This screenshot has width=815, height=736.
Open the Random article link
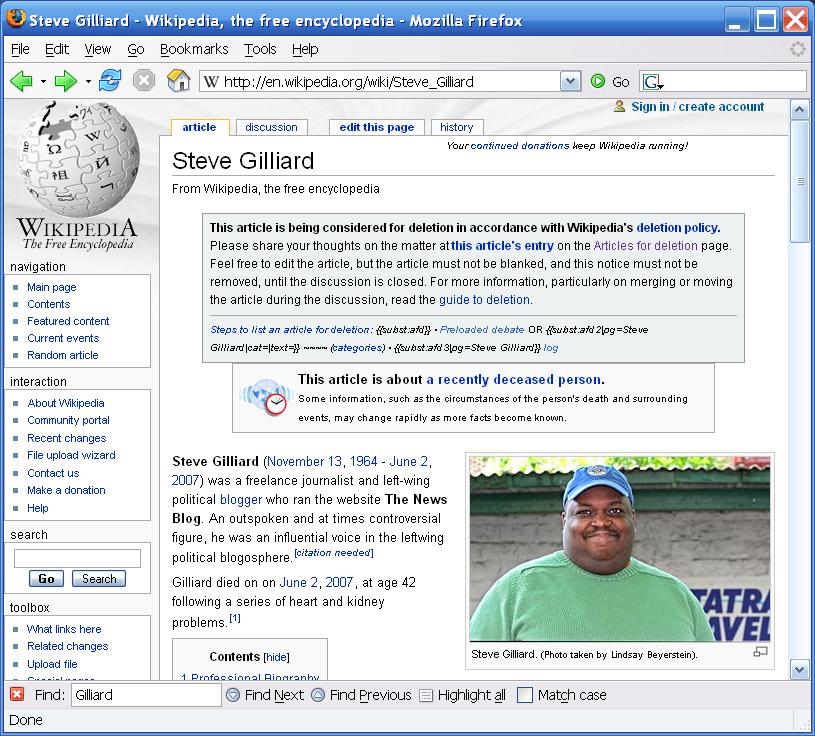62,356
